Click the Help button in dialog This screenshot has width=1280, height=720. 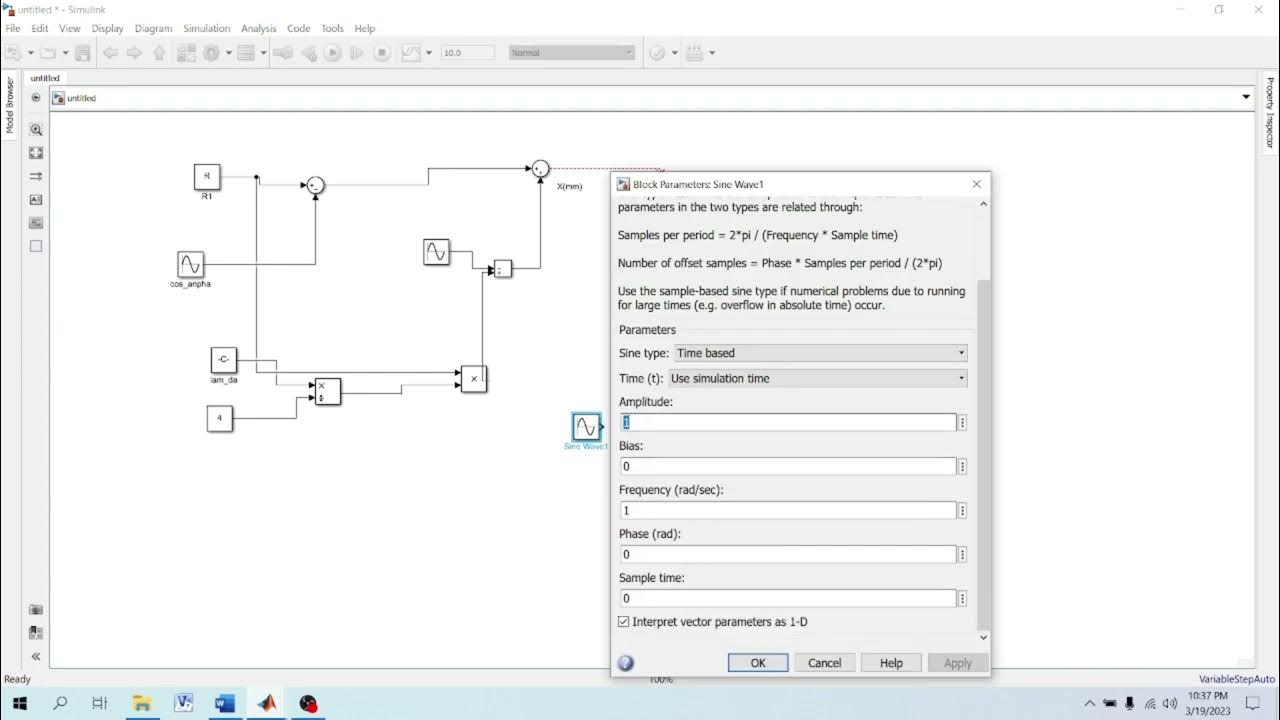pos(891,663)
